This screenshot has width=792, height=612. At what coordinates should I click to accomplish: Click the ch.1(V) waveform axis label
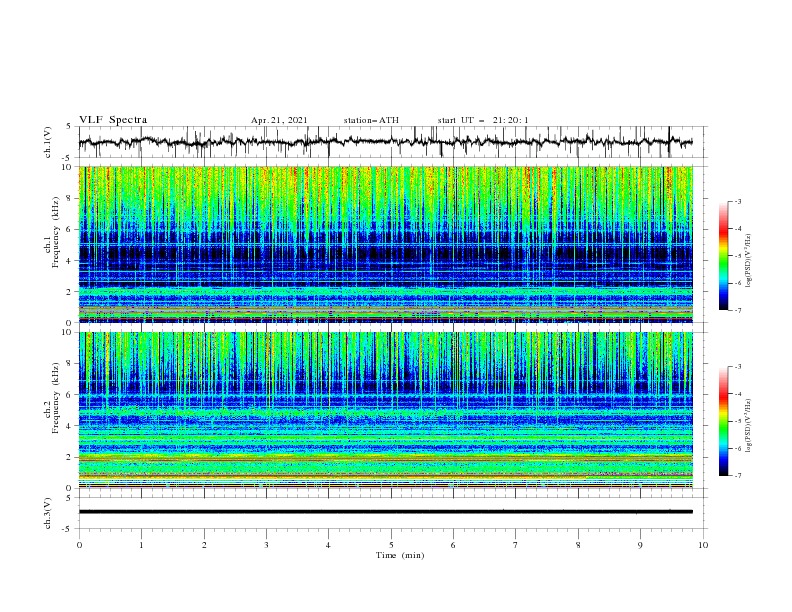click(x=48, y=142)
